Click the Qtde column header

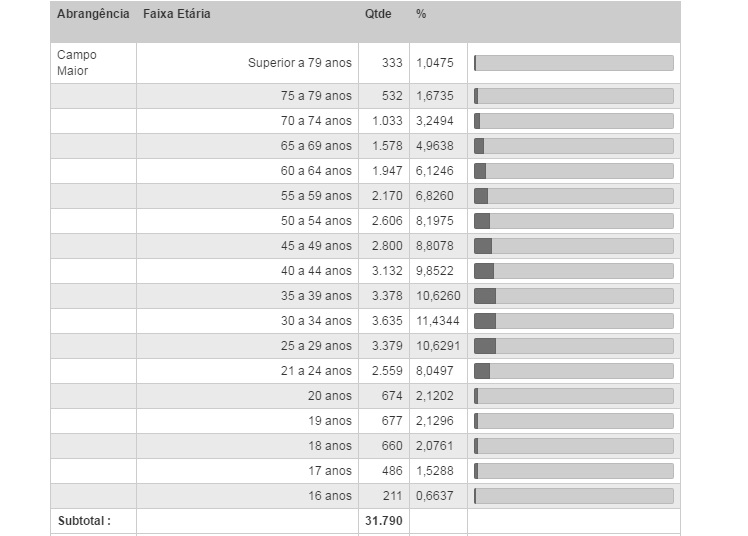(378, 14)
